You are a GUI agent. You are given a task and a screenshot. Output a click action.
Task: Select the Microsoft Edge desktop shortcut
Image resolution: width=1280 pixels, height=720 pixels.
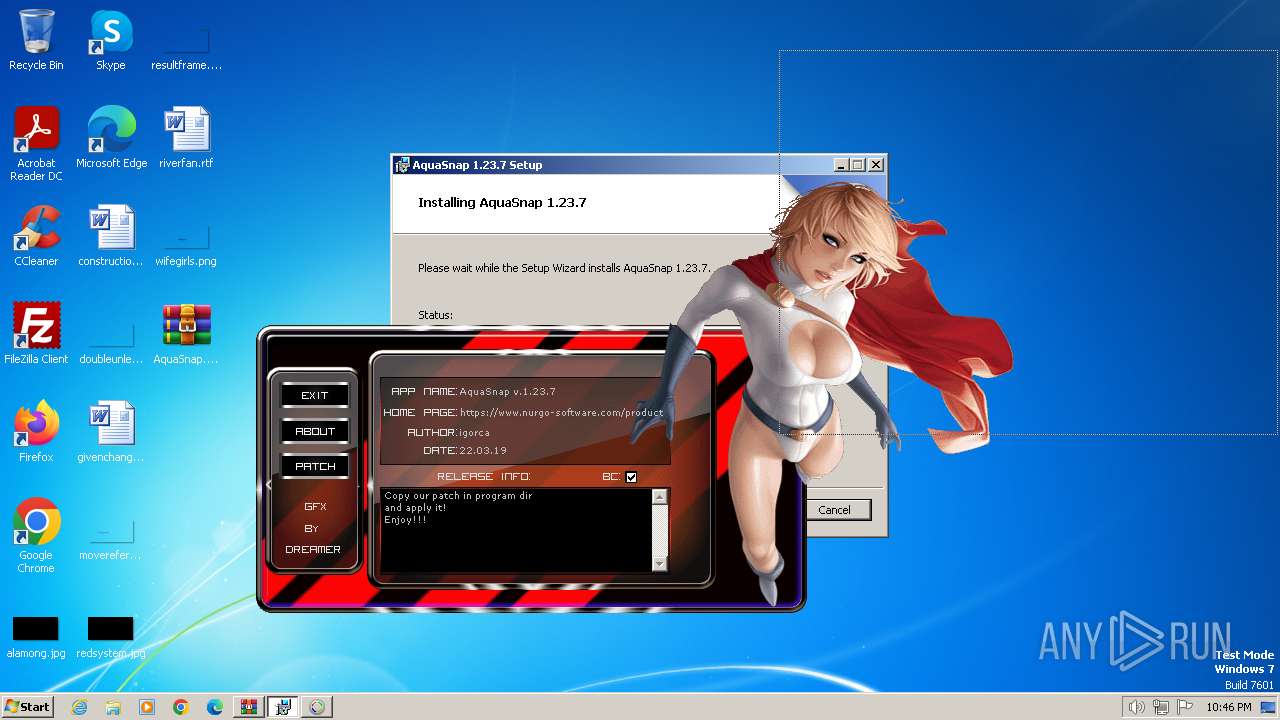pos(111,138)
